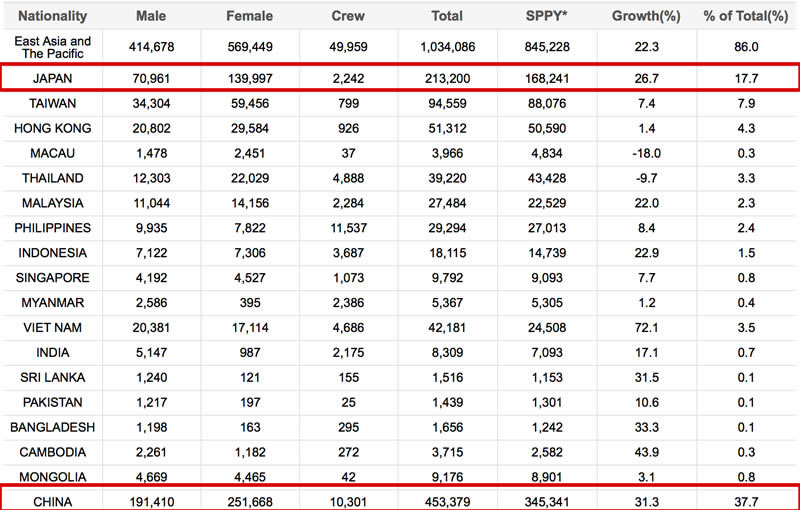This screenshot has height=510, width=800.
Task: Click East Asia percent of total 86.0
Action: [746, 47]
